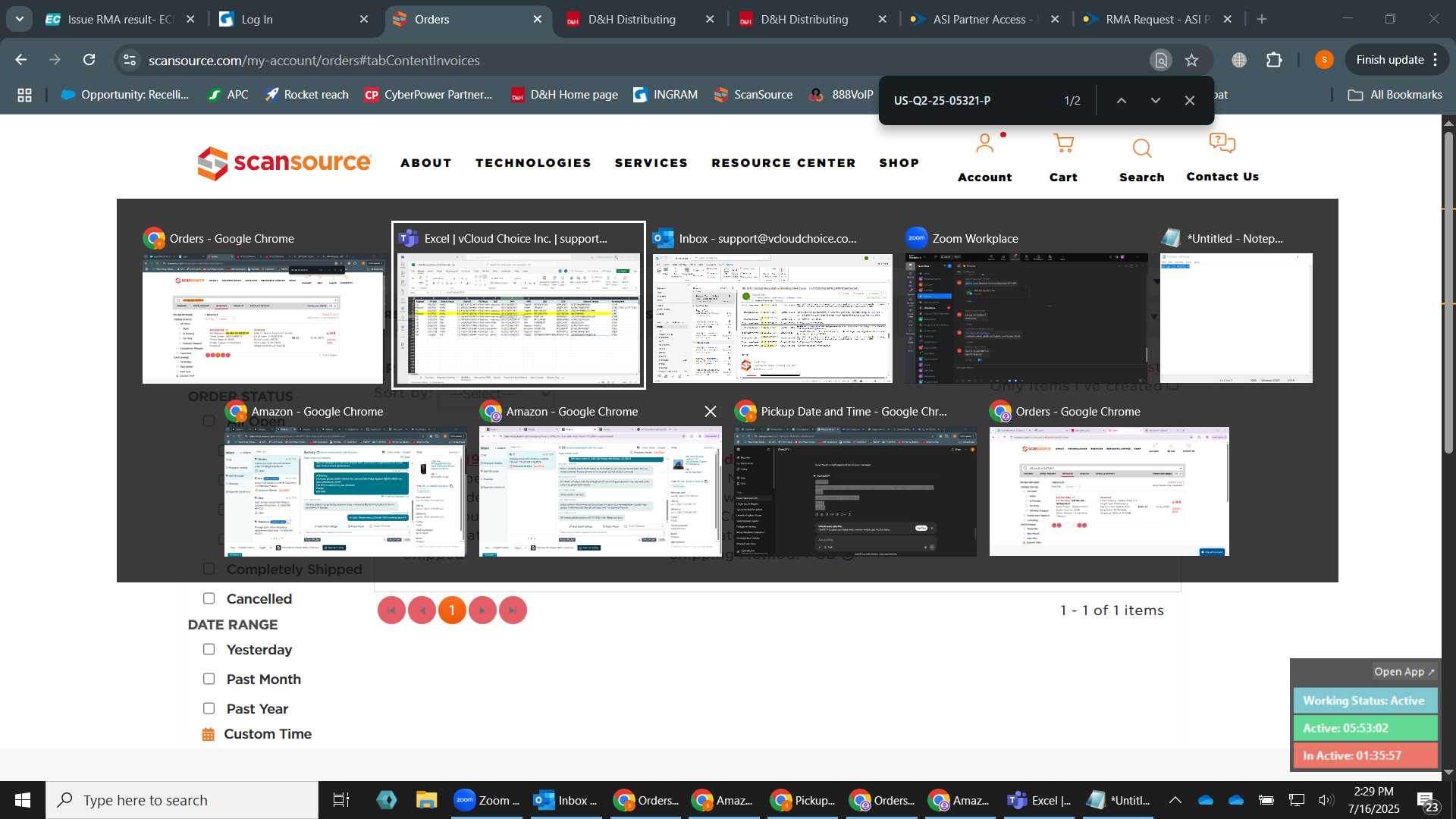Check the Cancelled order status box

pyautogui.click(x=209, y=598)
